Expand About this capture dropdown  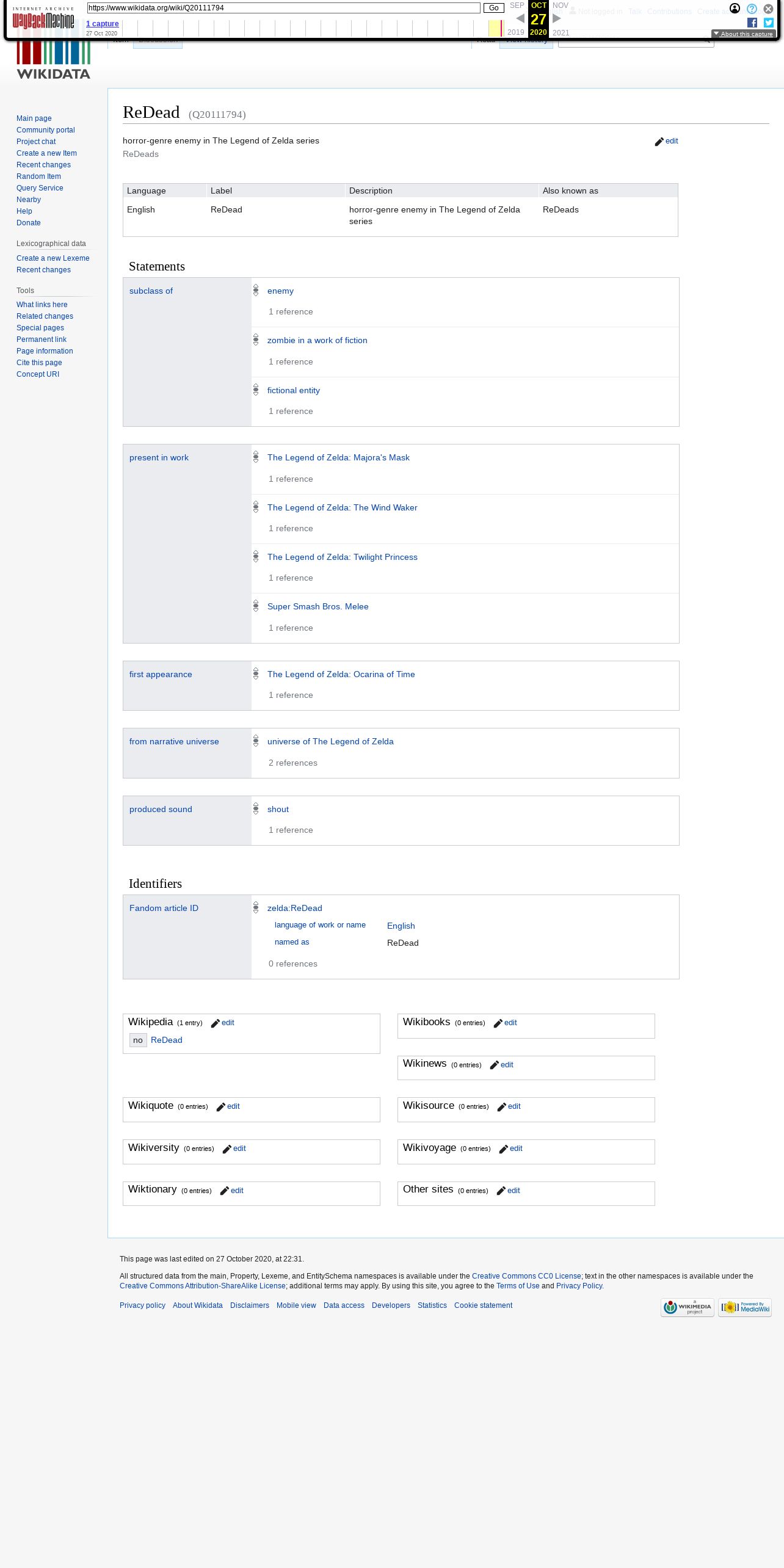click(743, 34)
